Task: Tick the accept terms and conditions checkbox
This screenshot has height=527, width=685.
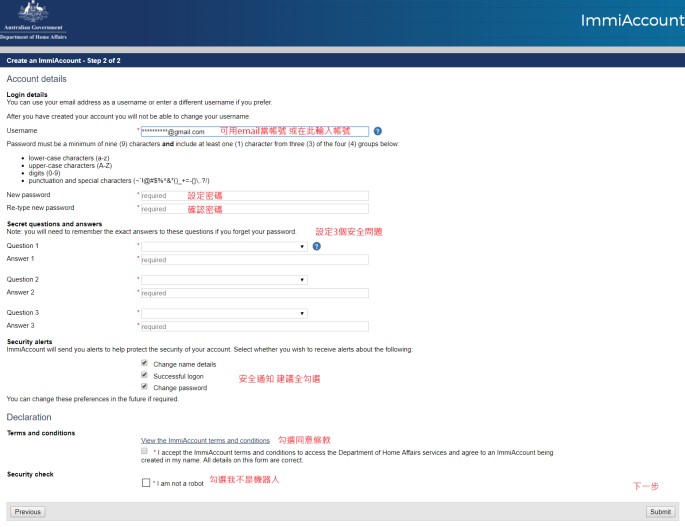Action: [x=144, y=451]
